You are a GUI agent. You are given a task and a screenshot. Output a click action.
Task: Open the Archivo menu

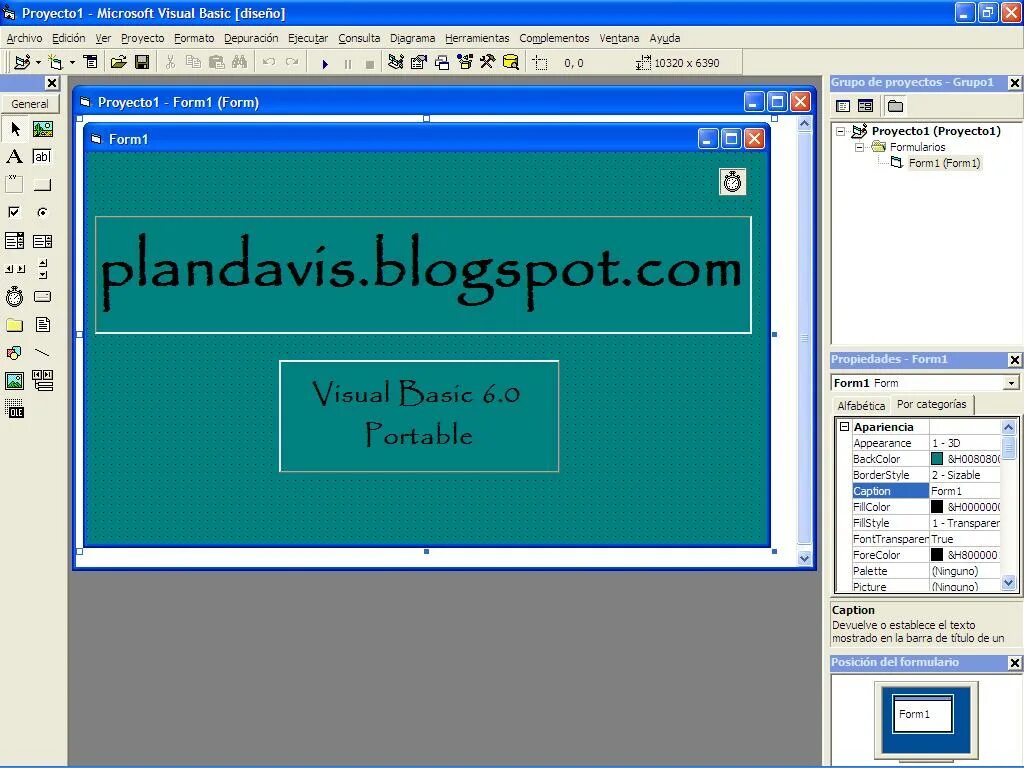(24, 38)
